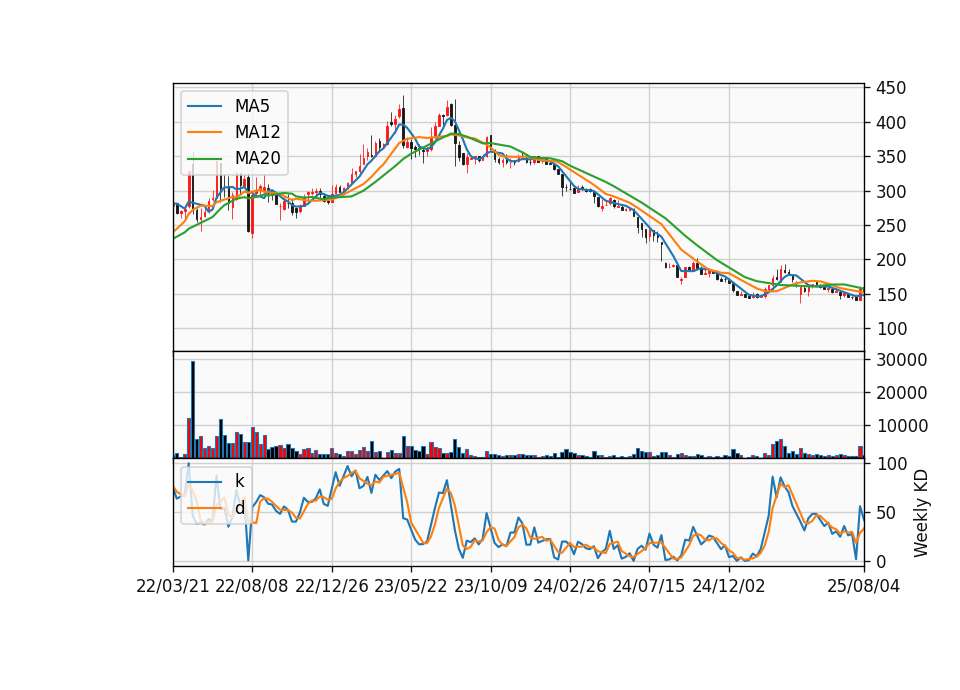Click the orange MA12 legend line sample
This screenshot has width=960, height=690.
204,132
